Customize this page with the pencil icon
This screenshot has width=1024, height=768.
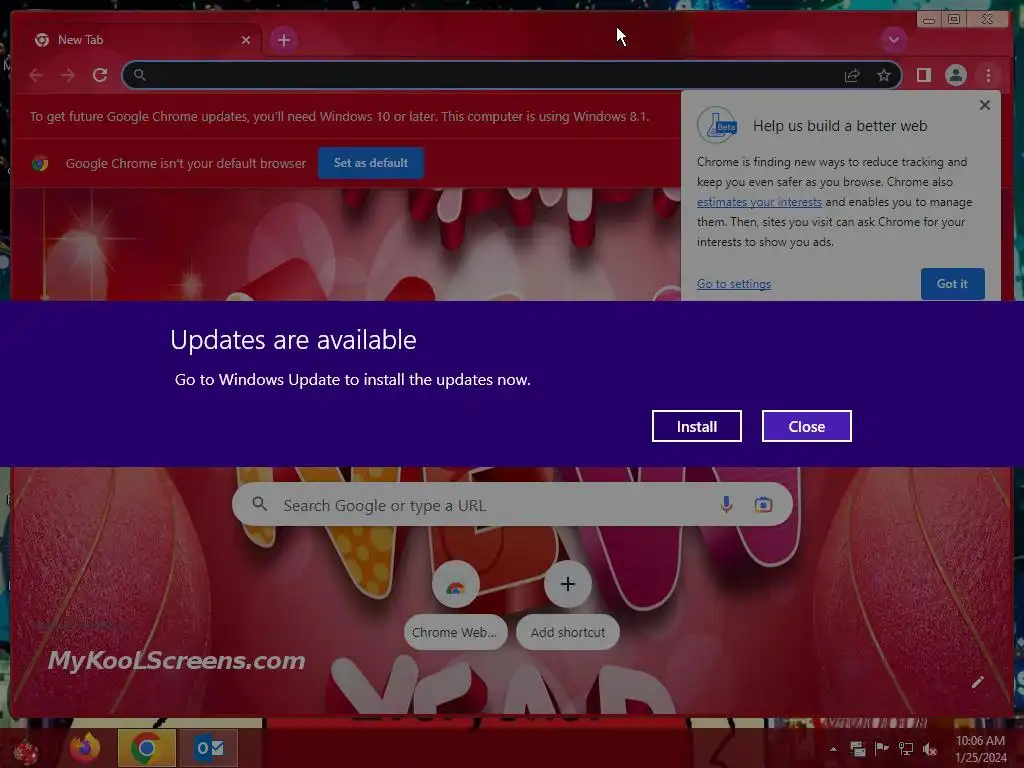click(977, 683)
